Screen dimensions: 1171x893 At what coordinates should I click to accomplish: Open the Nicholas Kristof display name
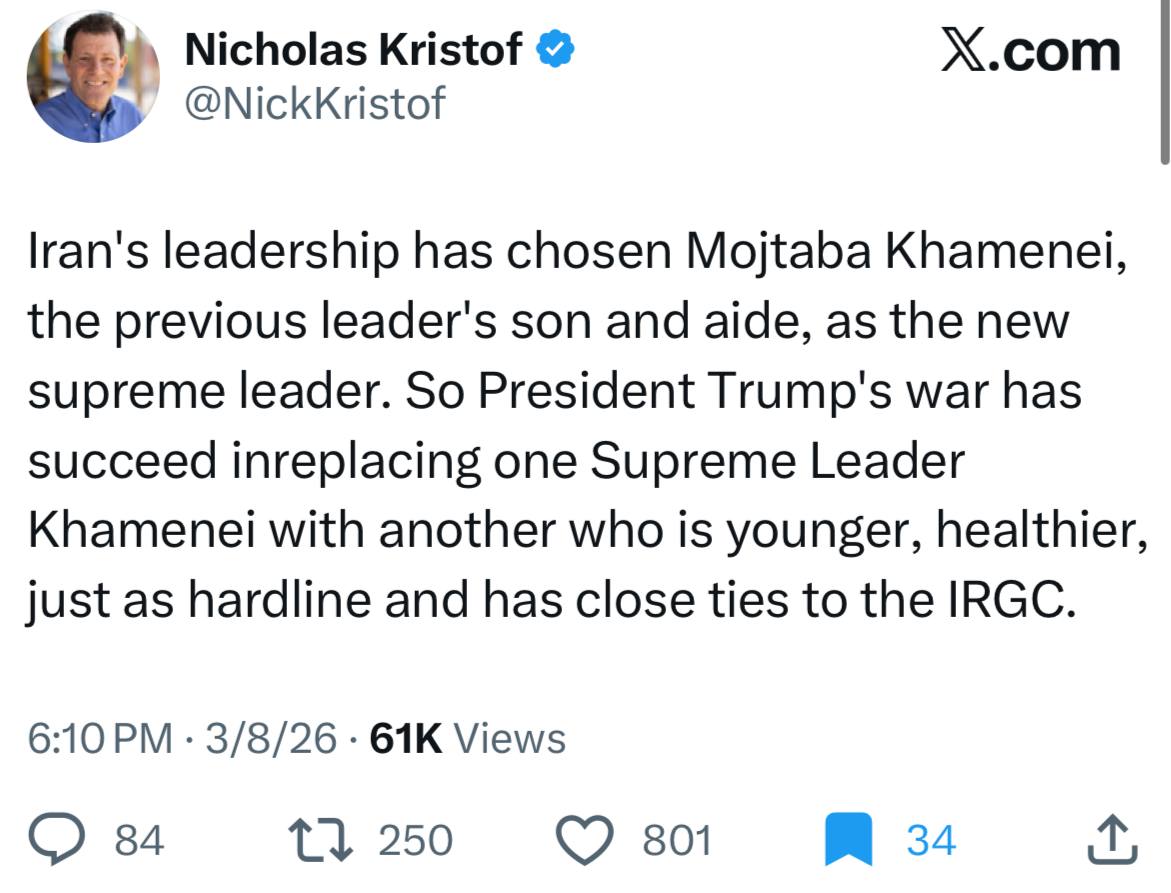(x=354, y=50)
